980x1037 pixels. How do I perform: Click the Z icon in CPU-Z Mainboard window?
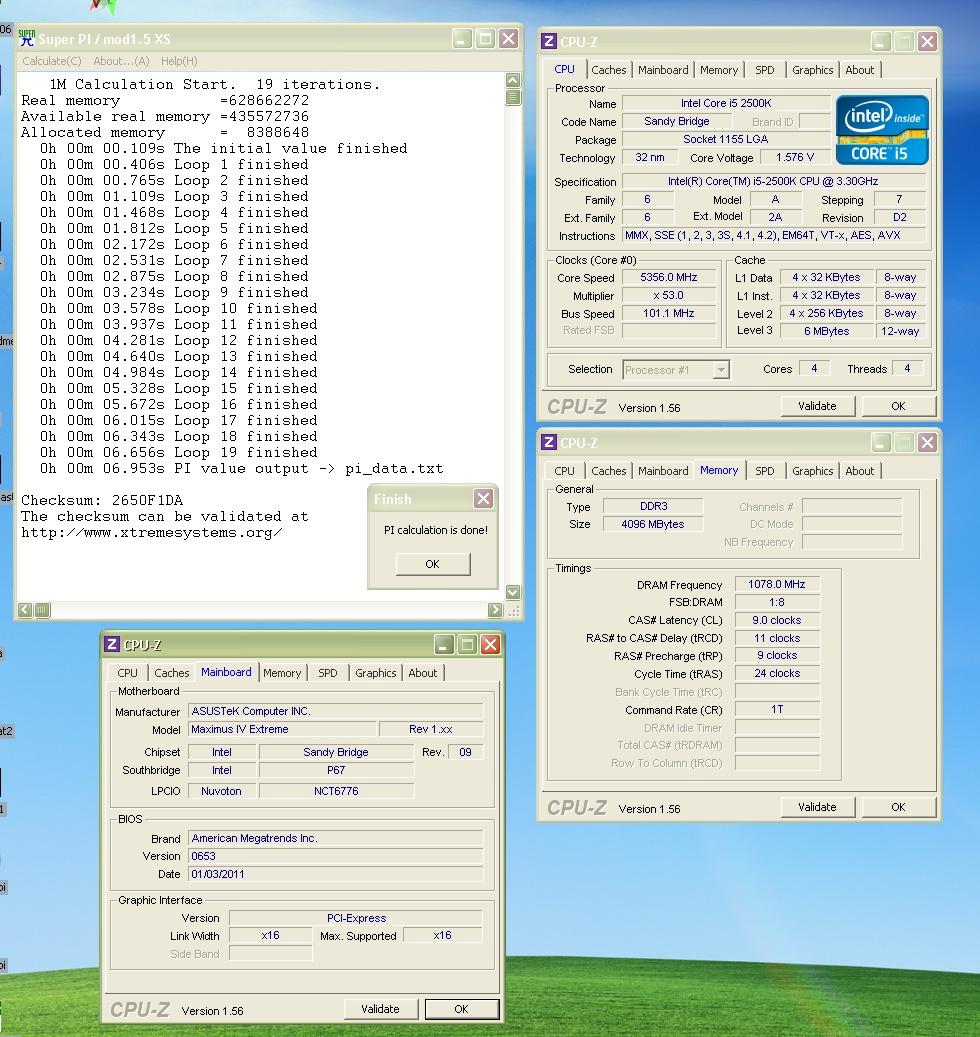coord(112,644)
